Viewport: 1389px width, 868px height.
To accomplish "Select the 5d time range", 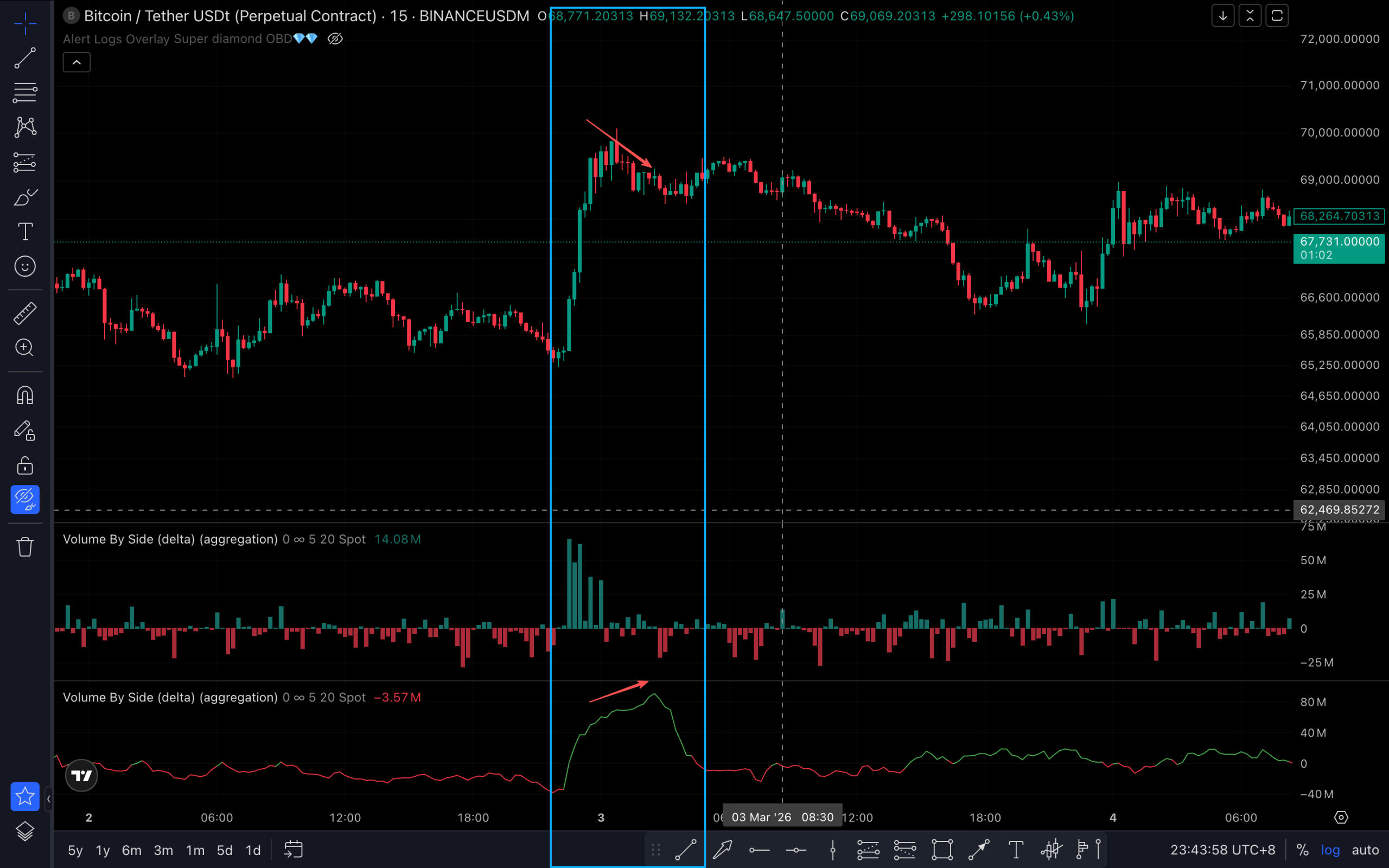I will pos(225,850).
